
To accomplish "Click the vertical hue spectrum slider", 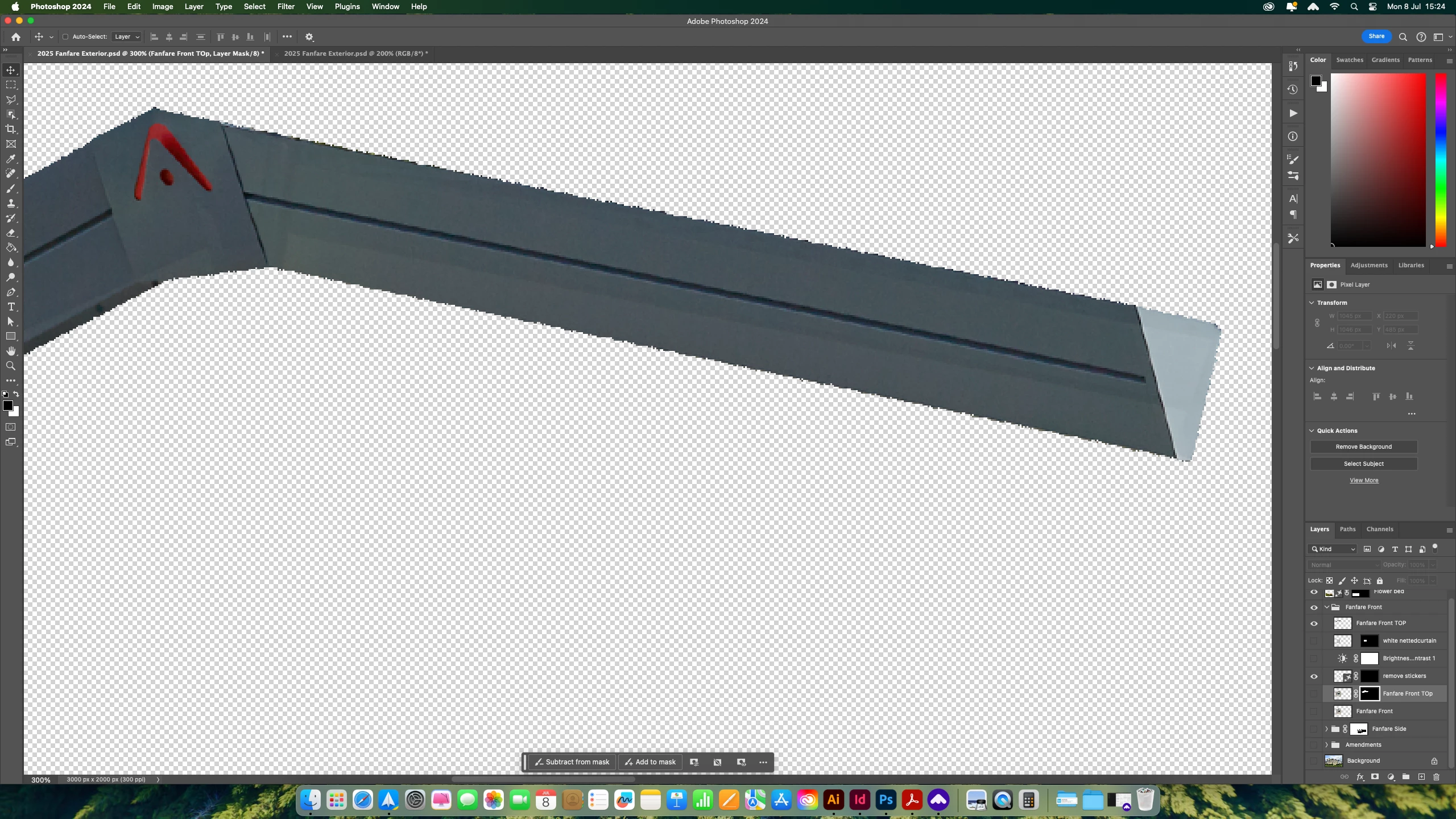I will 1440,159.
